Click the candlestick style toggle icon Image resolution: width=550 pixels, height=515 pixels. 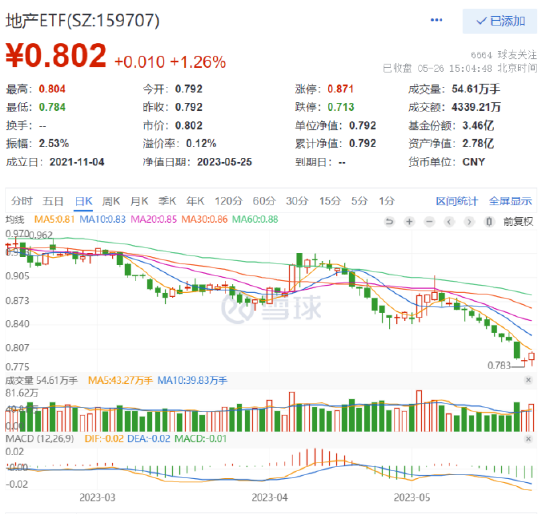pyautogui.click(x=489, y=222)
